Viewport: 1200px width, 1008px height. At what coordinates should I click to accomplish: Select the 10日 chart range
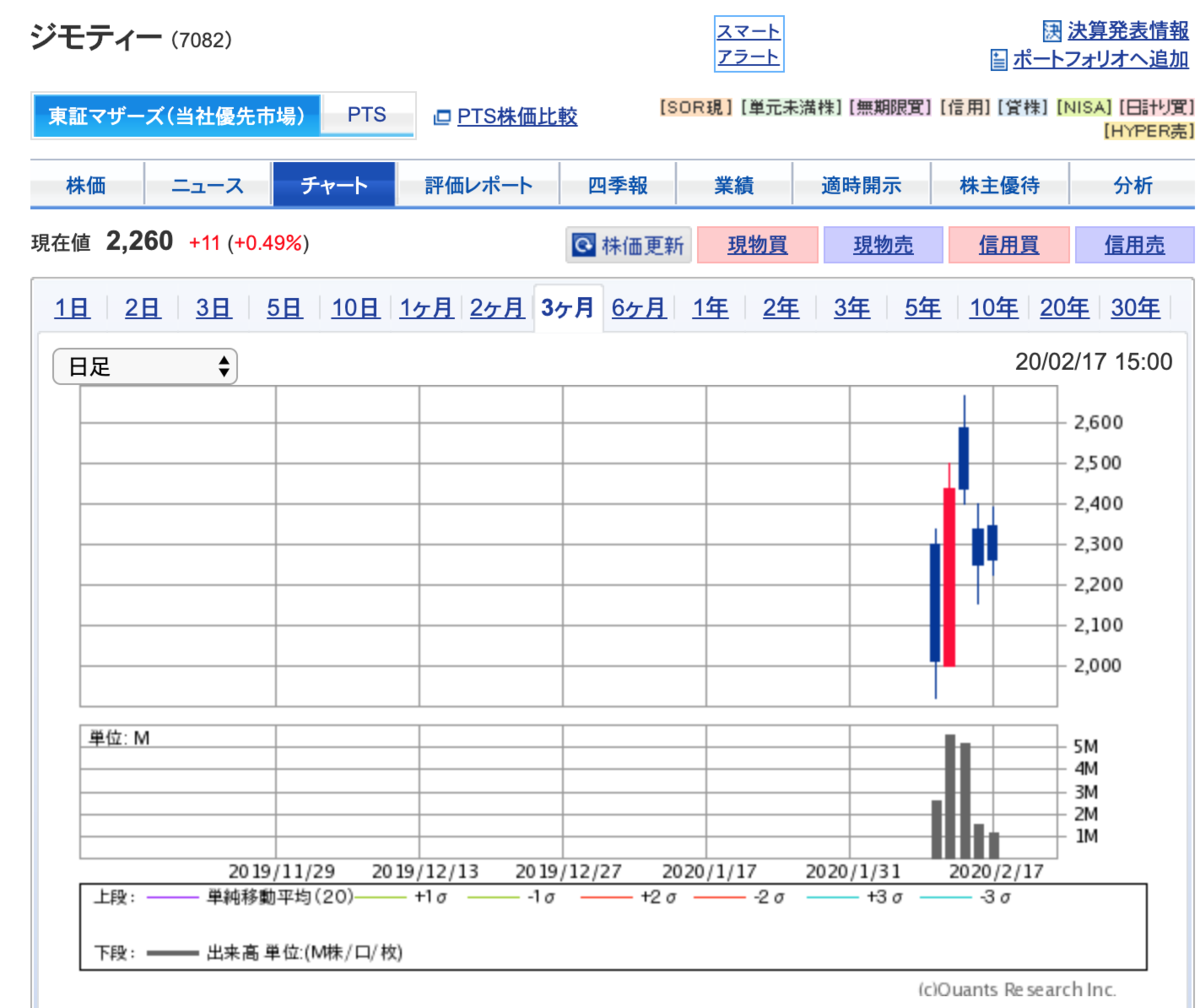point(355,308)
